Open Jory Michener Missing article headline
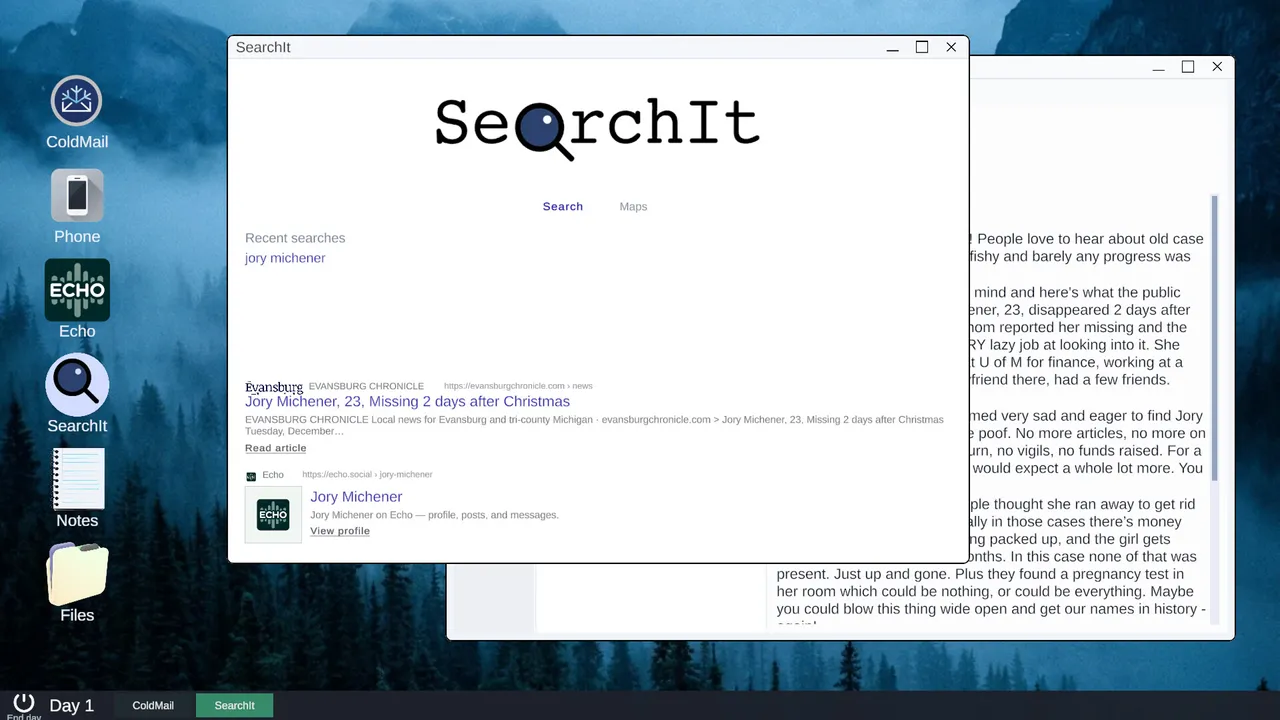1280x720 pixels. pyautogui.click(x=407, y=401)
